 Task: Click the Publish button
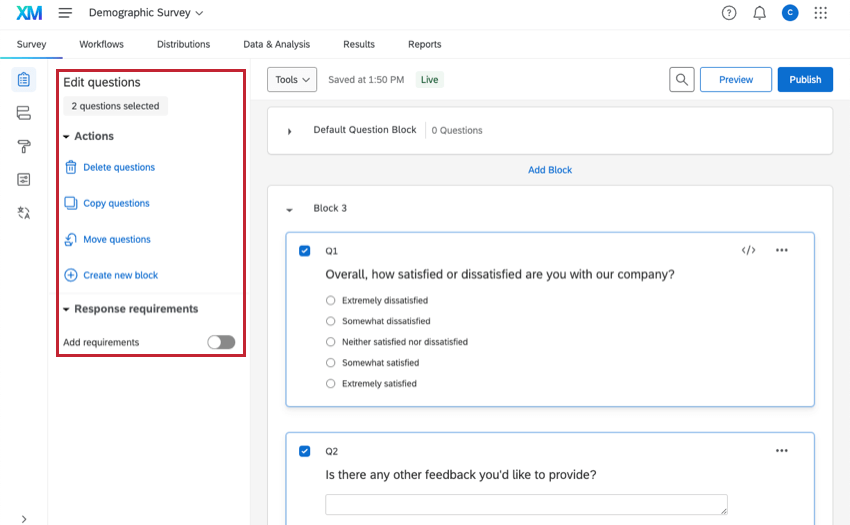pos(804,80)
